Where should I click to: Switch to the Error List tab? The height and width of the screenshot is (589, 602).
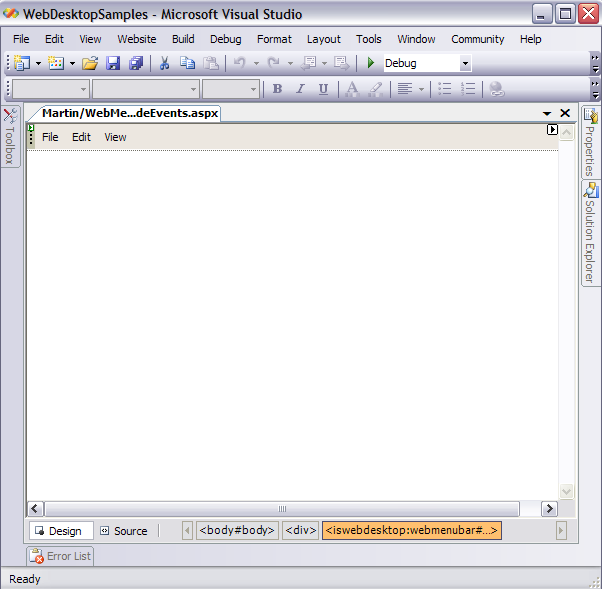pyautogui.click(x=61, y=556)
